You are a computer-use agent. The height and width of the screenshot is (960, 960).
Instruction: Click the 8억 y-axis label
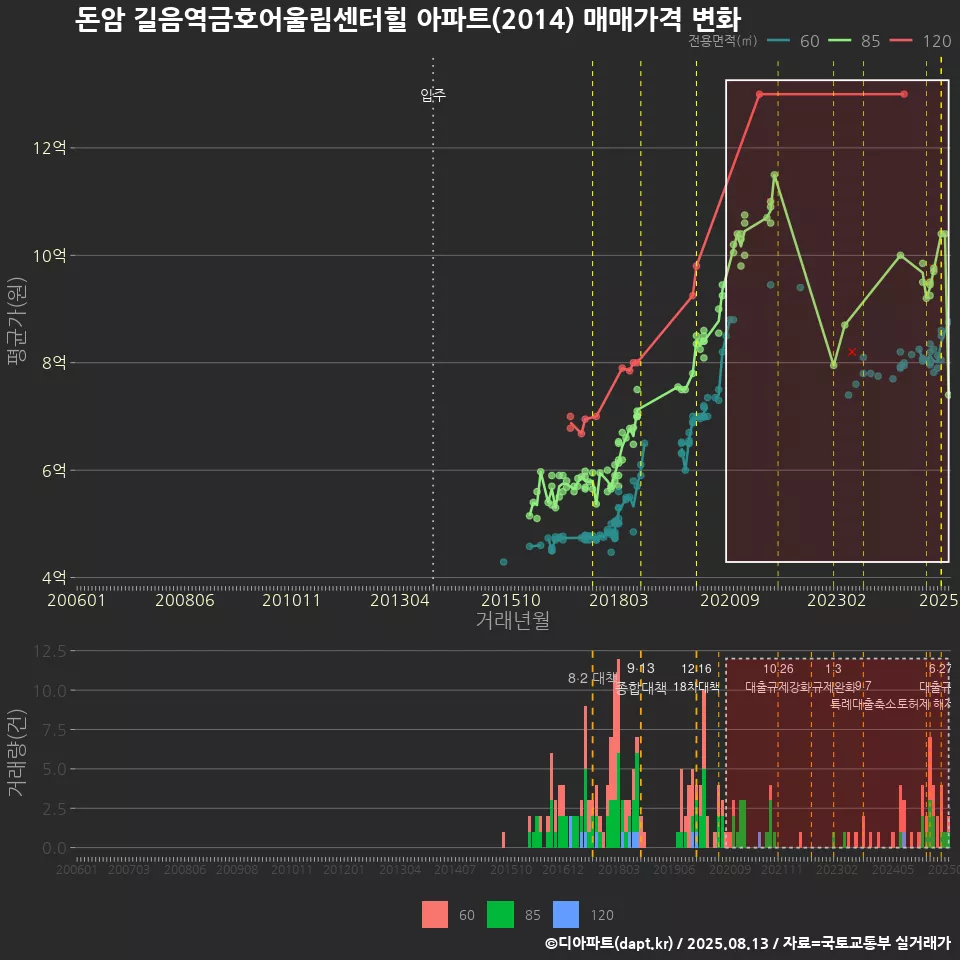click(54, 362)
